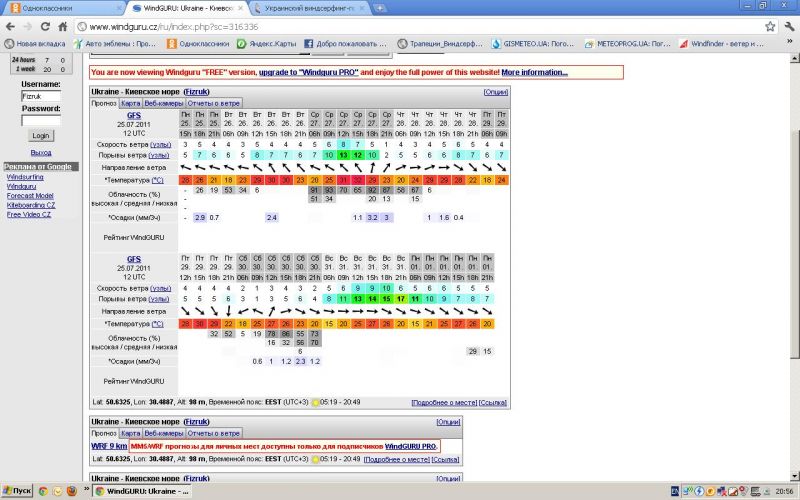Open the Windows Пуск start menu
Viewport: 800px width, 500px height.
(17, 491)
